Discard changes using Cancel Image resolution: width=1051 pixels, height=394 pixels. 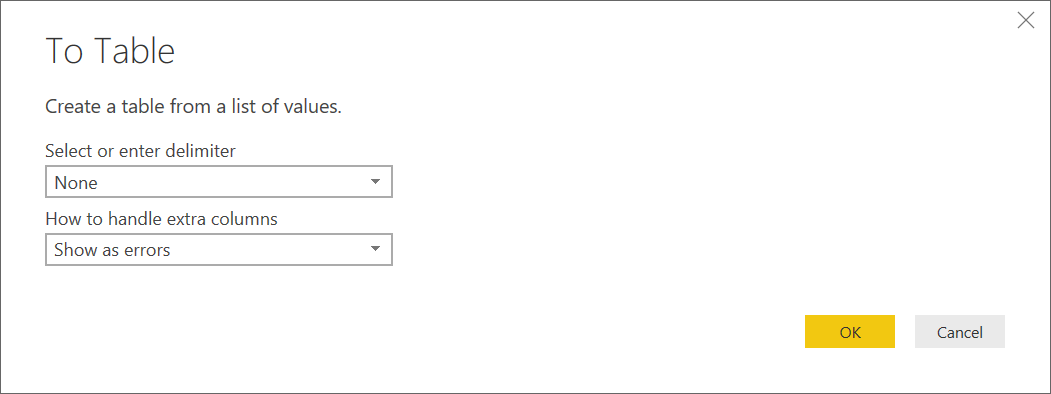pyautogui.click(x=959, y=332)
